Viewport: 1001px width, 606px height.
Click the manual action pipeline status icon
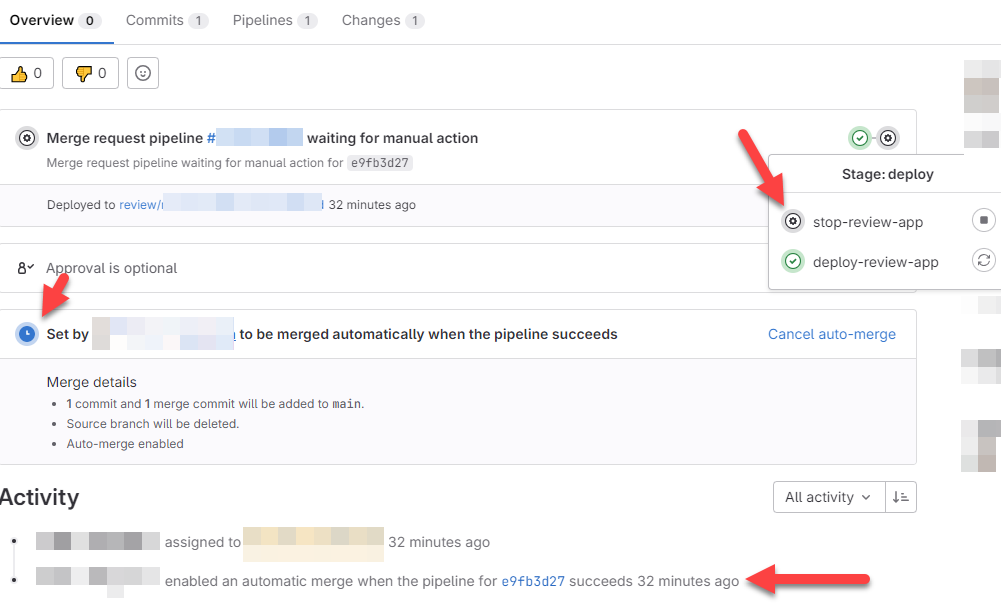point(27,138)
